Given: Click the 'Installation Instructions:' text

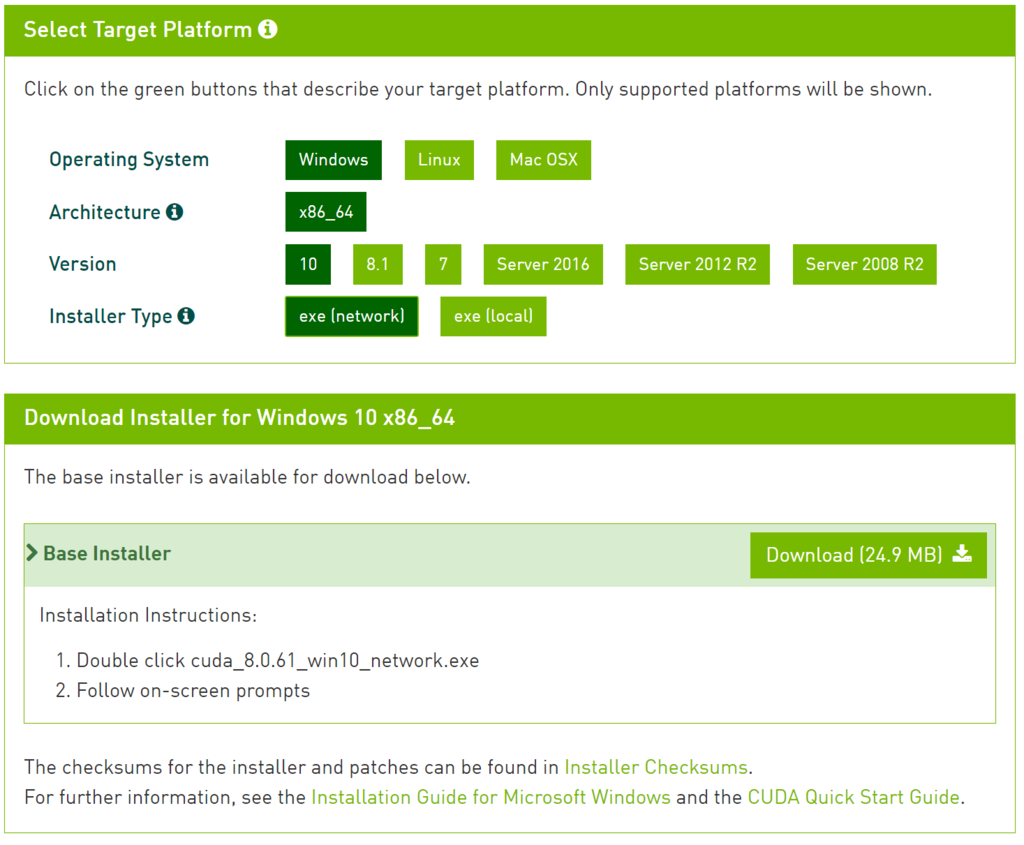Looking at the screenshot, I should click(x=148, y=615).
